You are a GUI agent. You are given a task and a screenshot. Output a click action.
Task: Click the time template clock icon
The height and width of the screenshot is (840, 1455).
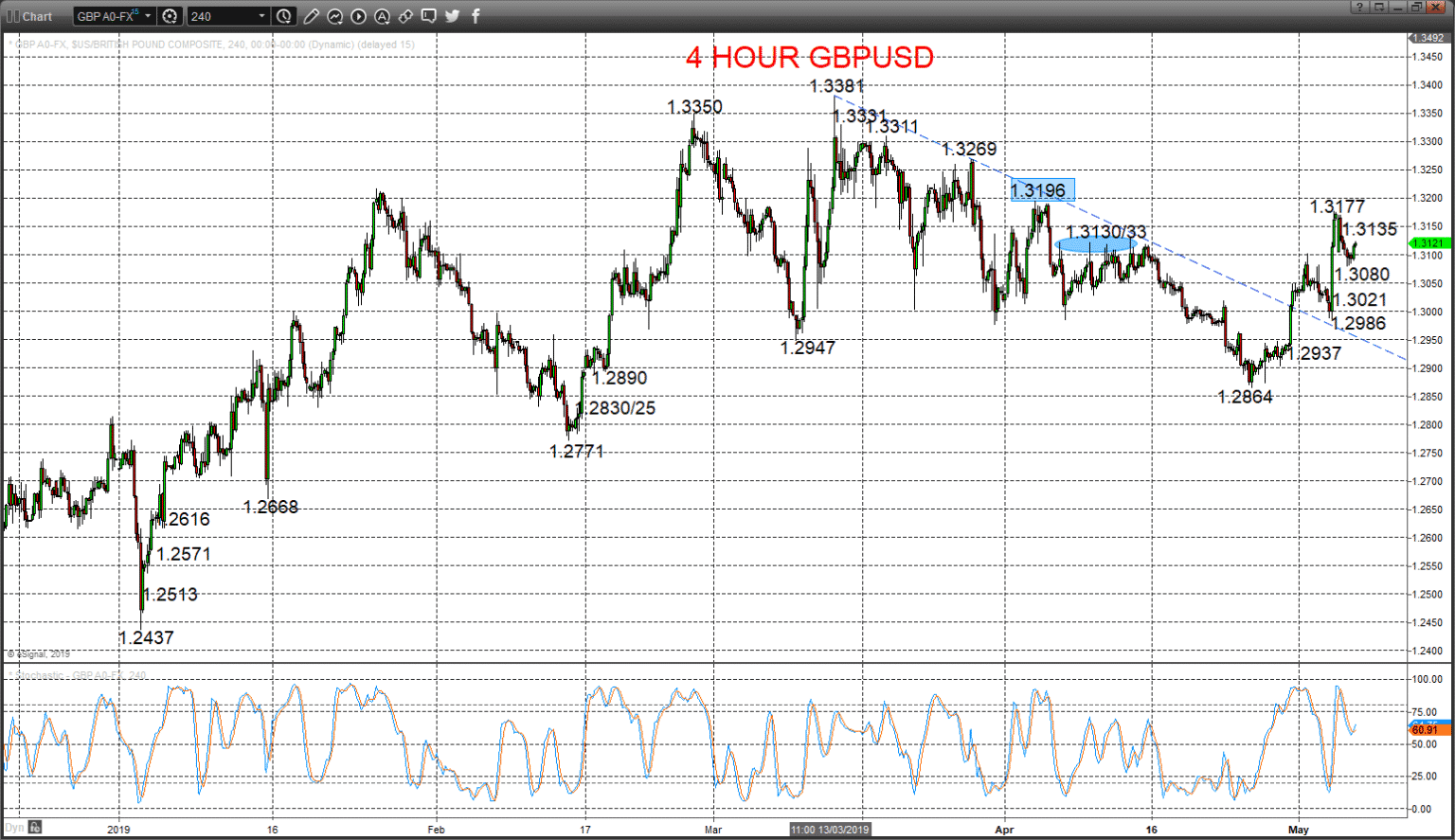coord(284,16)
